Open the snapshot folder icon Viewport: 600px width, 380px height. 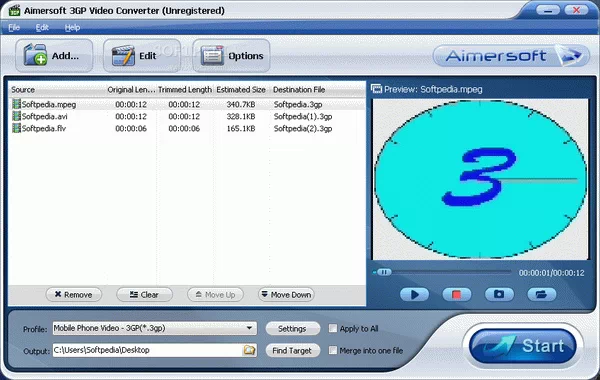click(x=541, y=294)
